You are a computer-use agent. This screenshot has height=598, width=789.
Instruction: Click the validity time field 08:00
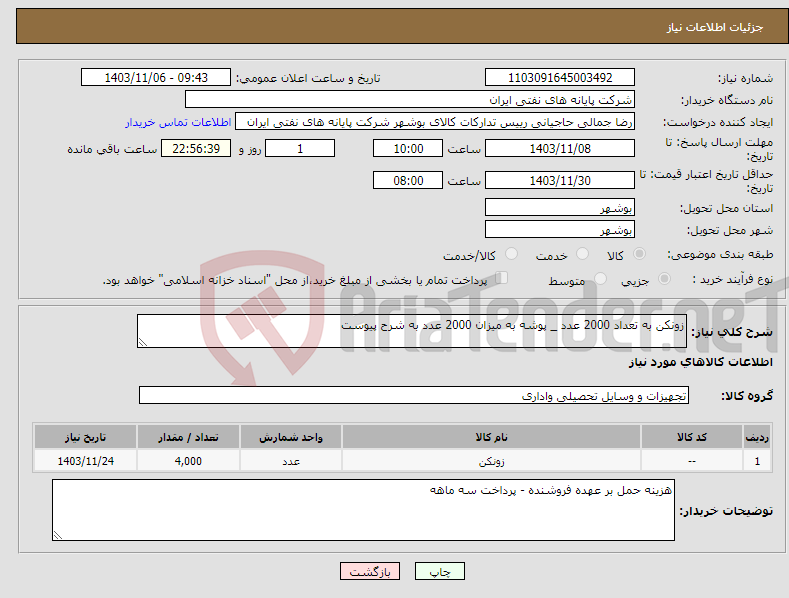[408, 180]
